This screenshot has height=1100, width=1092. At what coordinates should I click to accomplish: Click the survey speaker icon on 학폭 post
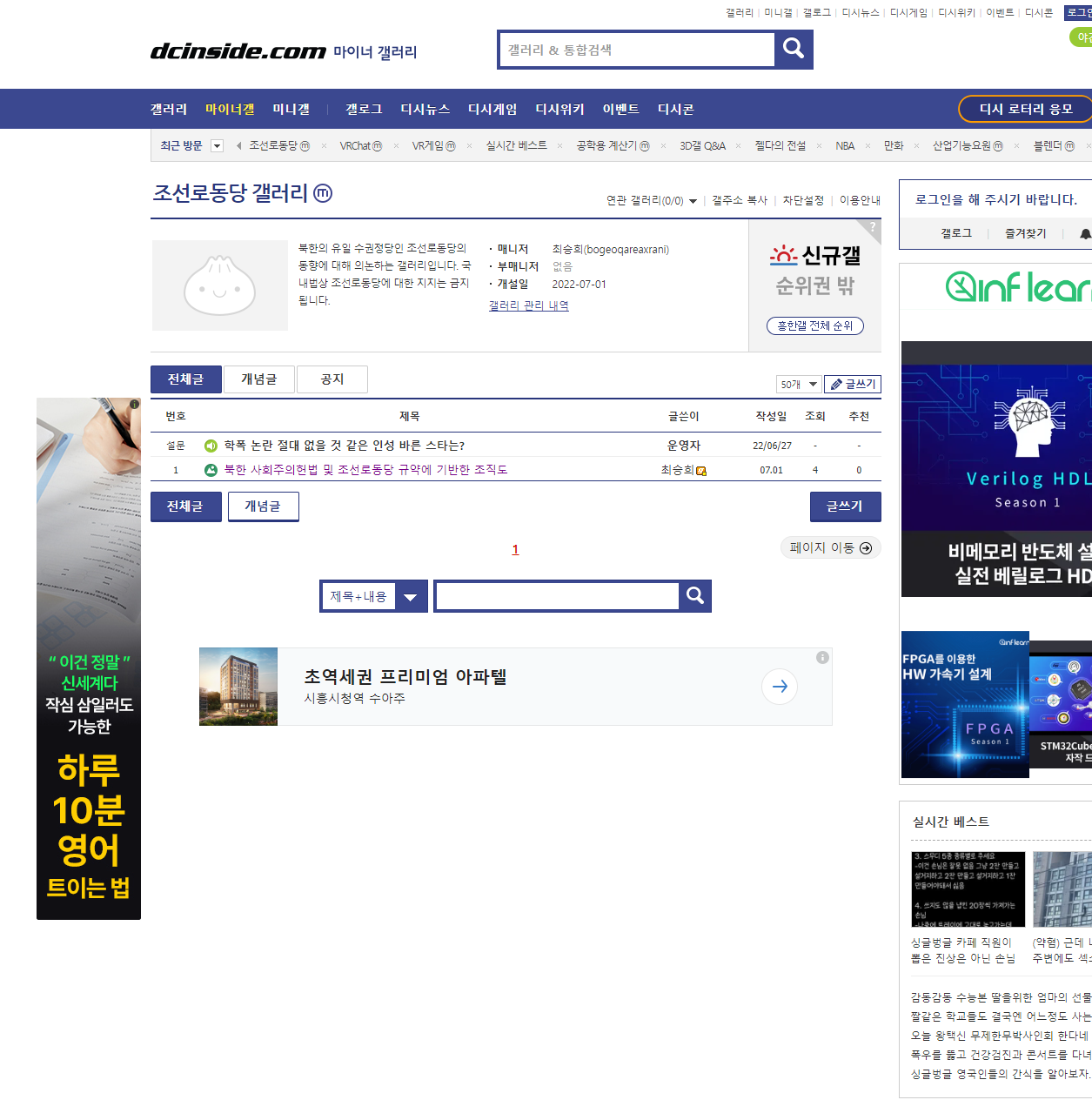211,446
